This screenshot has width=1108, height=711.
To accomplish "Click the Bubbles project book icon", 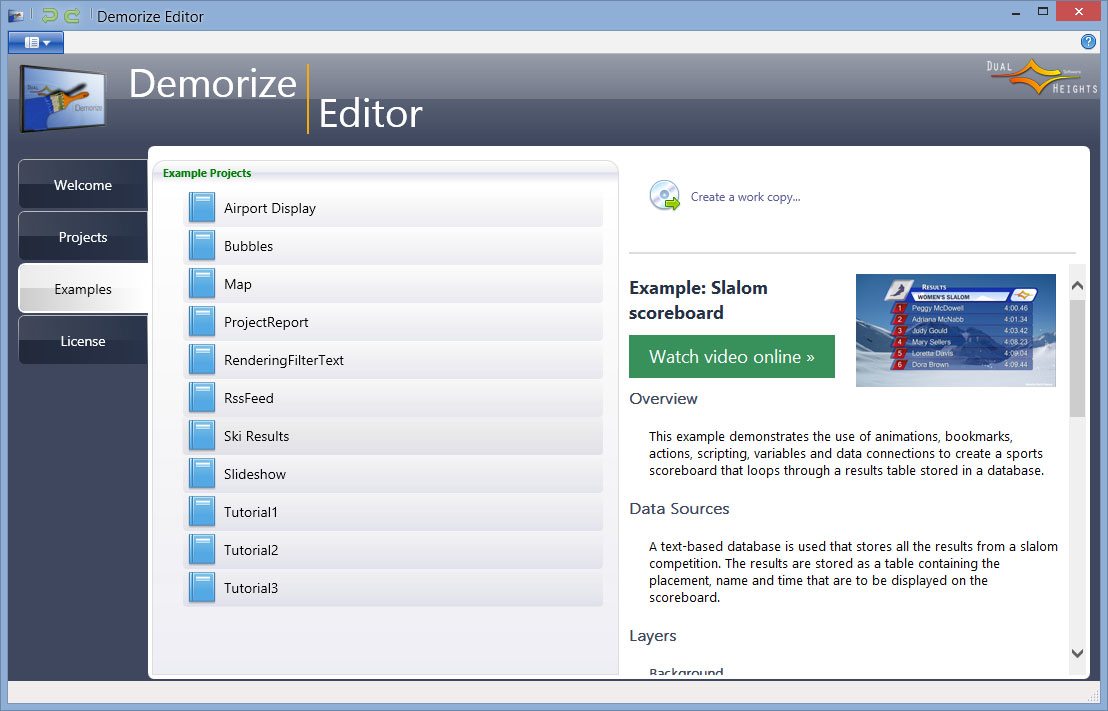I will pos(202,246).
